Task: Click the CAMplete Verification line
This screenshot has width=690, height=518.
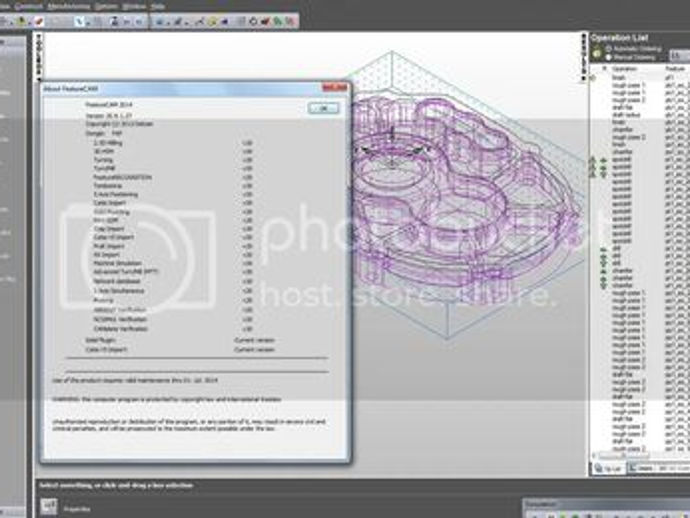Action: (121, 329)
